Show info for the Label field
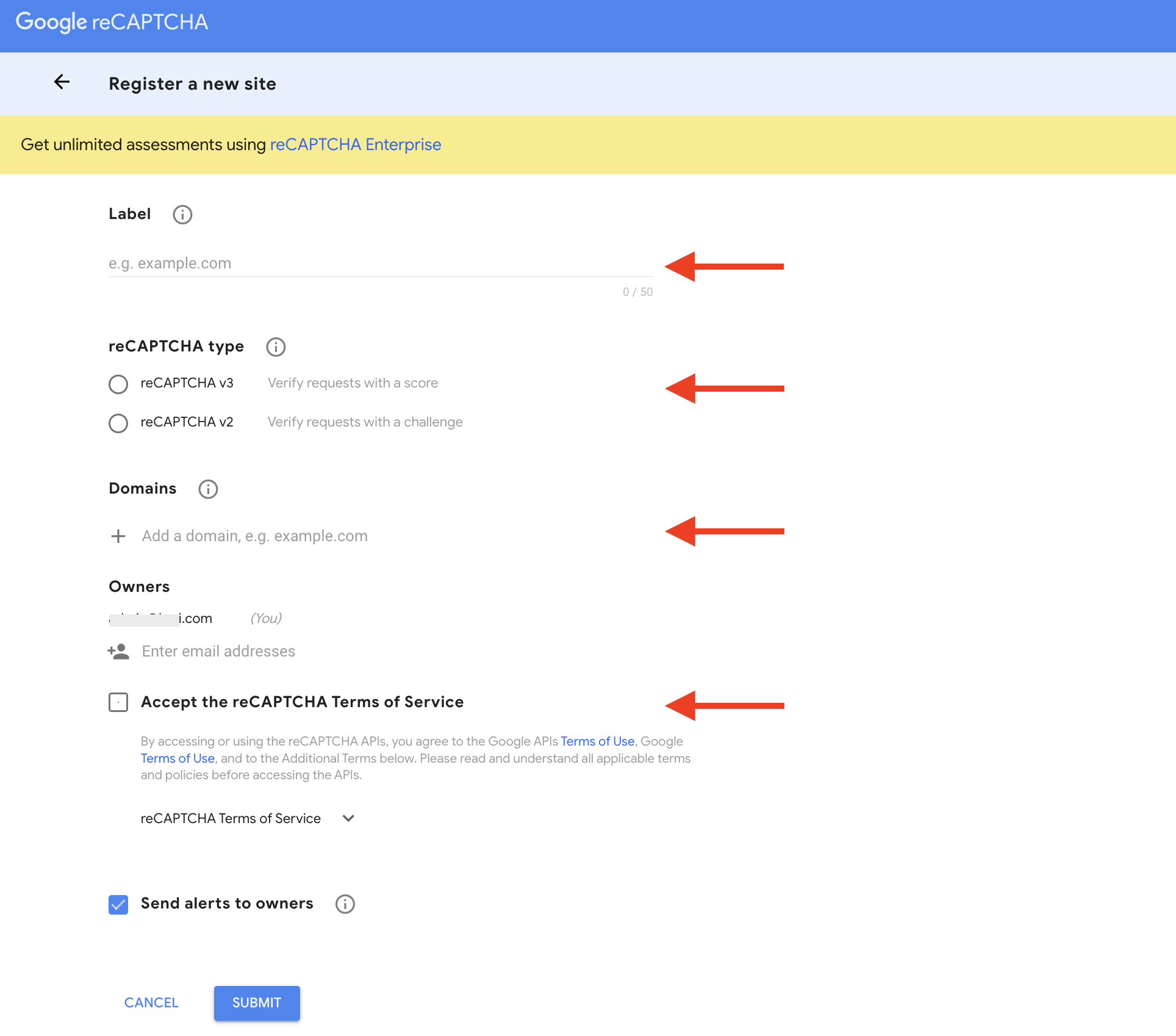1176x1036 pixels. [182, 215]
